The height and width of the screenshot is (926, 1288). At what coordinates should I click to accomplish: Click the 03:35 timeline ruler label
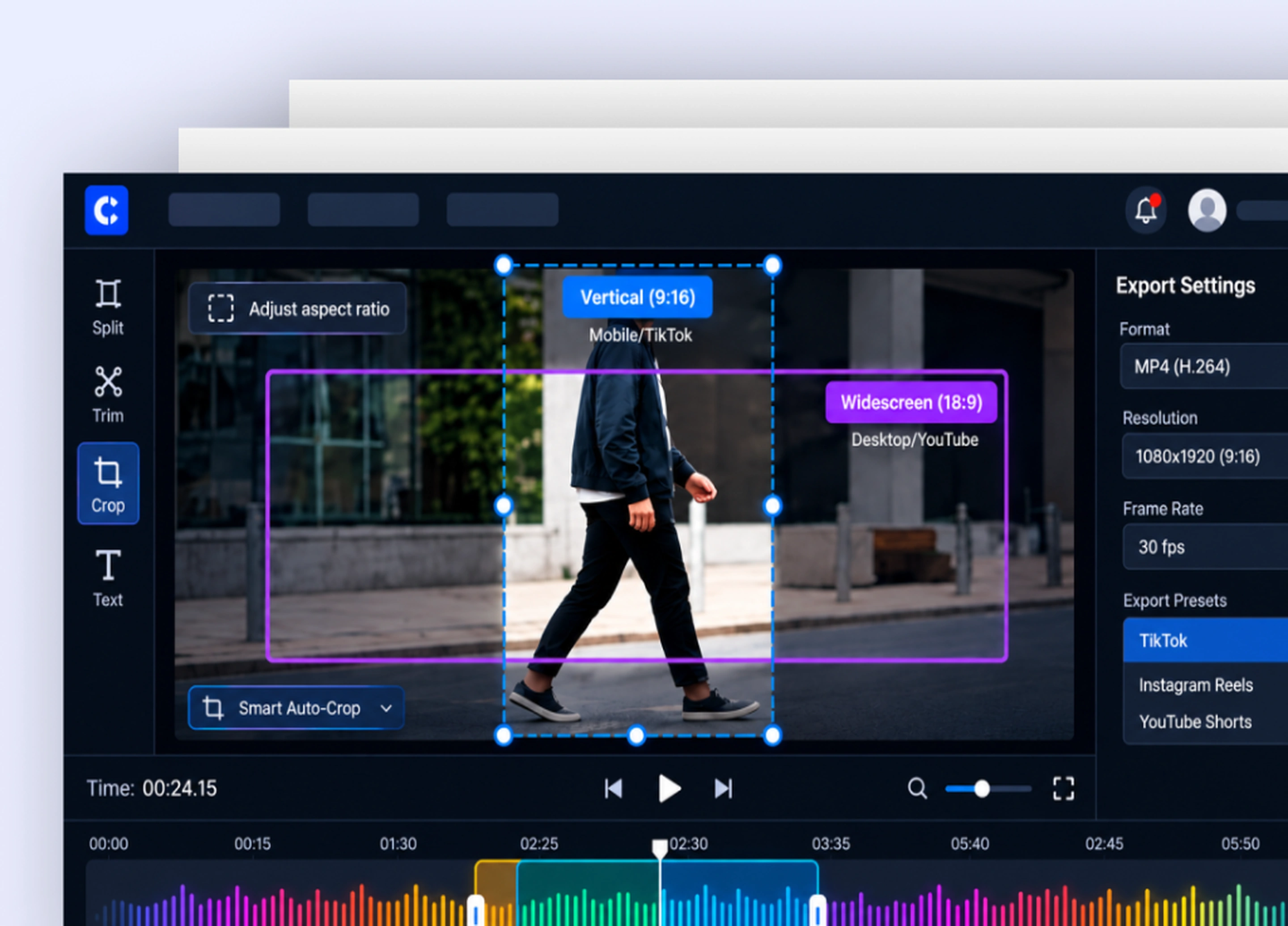pyautogui.click(x=830, y=844)
